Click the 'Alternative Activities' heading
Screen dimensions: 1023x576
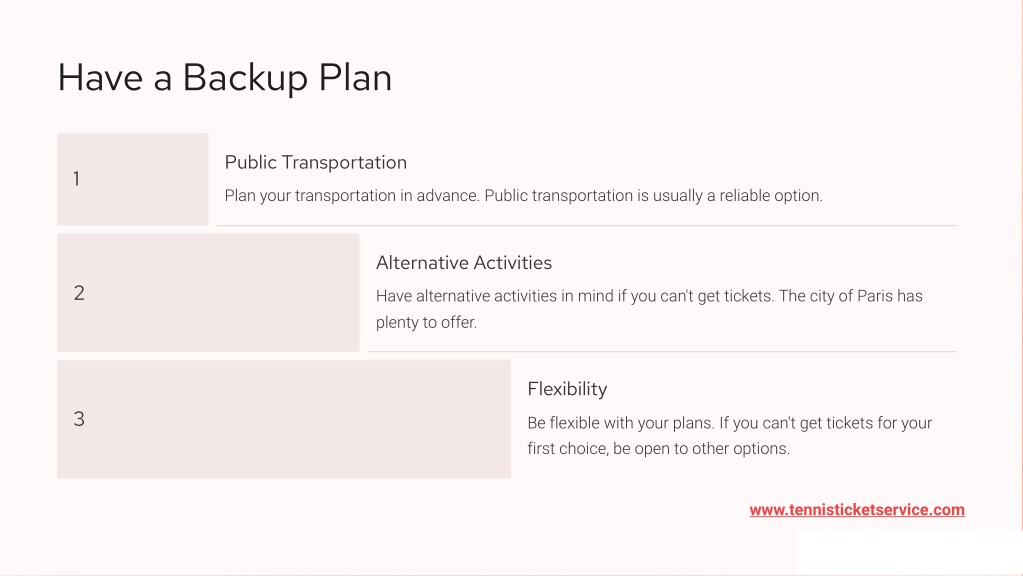[464, 263]
